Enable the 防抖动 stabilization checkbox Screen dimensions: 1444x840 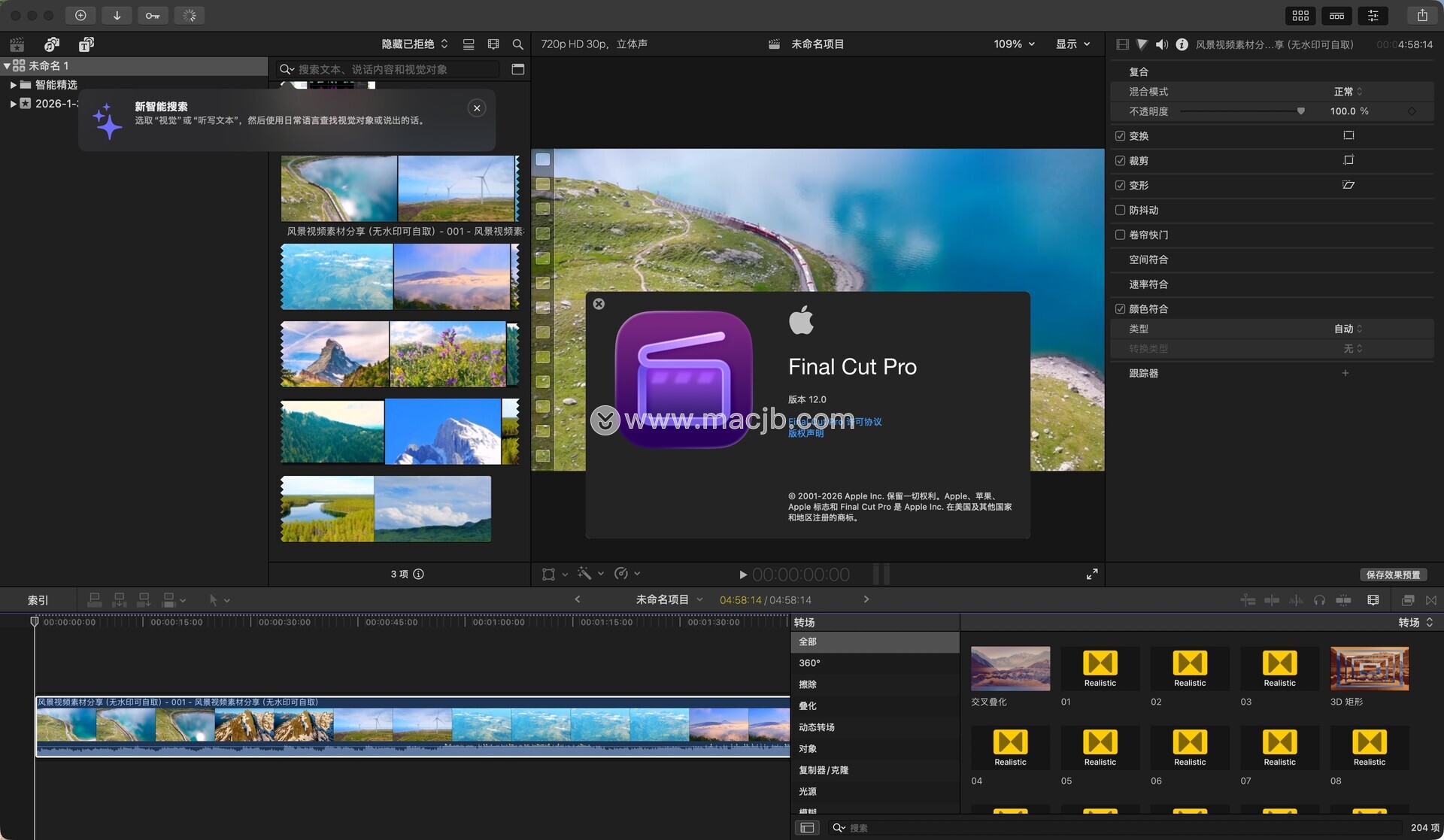(1120, 211)
